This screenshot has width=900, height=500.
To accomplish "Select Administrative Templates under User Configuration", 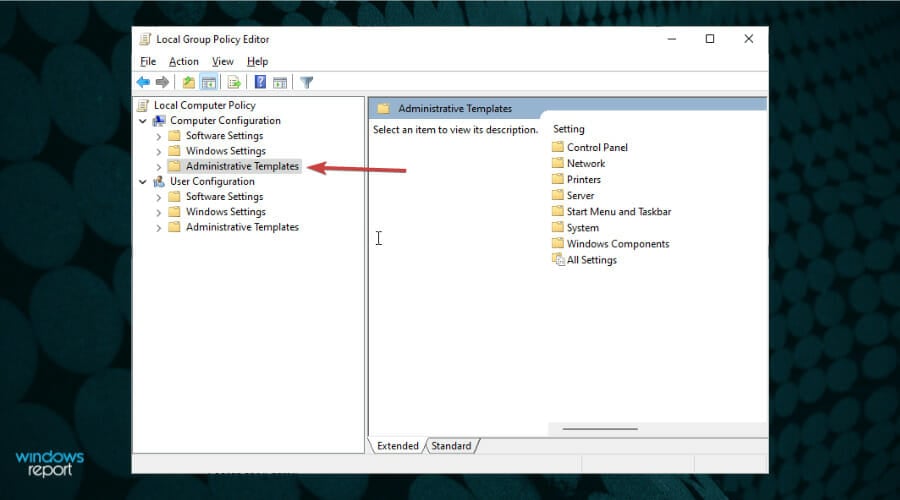I will (x=242, y=227).
